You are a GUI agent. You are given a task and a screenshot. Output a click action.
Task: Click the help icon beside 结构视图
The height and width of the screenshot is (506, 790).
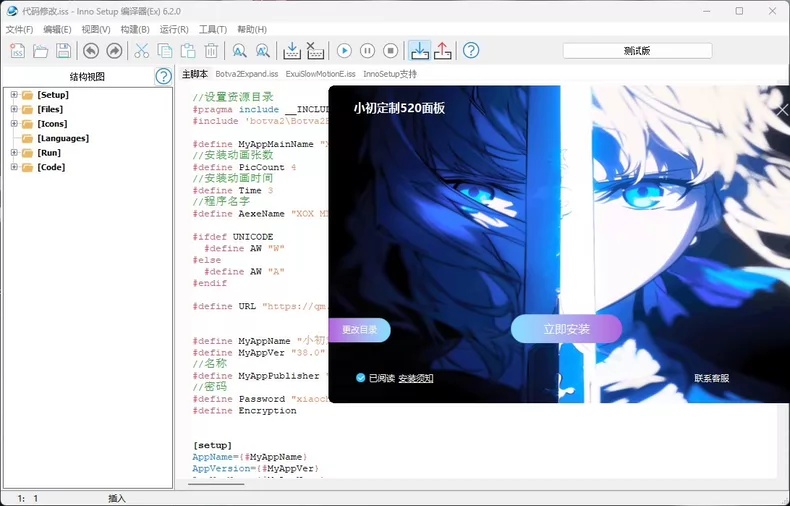pos(163,77)
